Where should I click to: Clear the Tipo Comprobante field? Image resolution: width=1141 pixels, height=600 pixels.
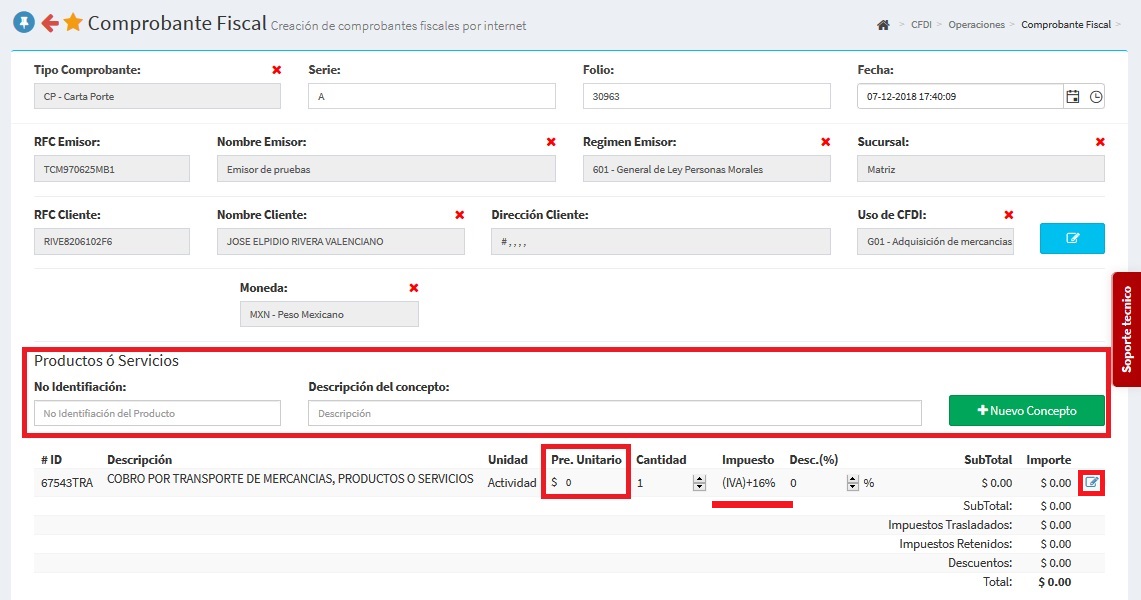277,70
